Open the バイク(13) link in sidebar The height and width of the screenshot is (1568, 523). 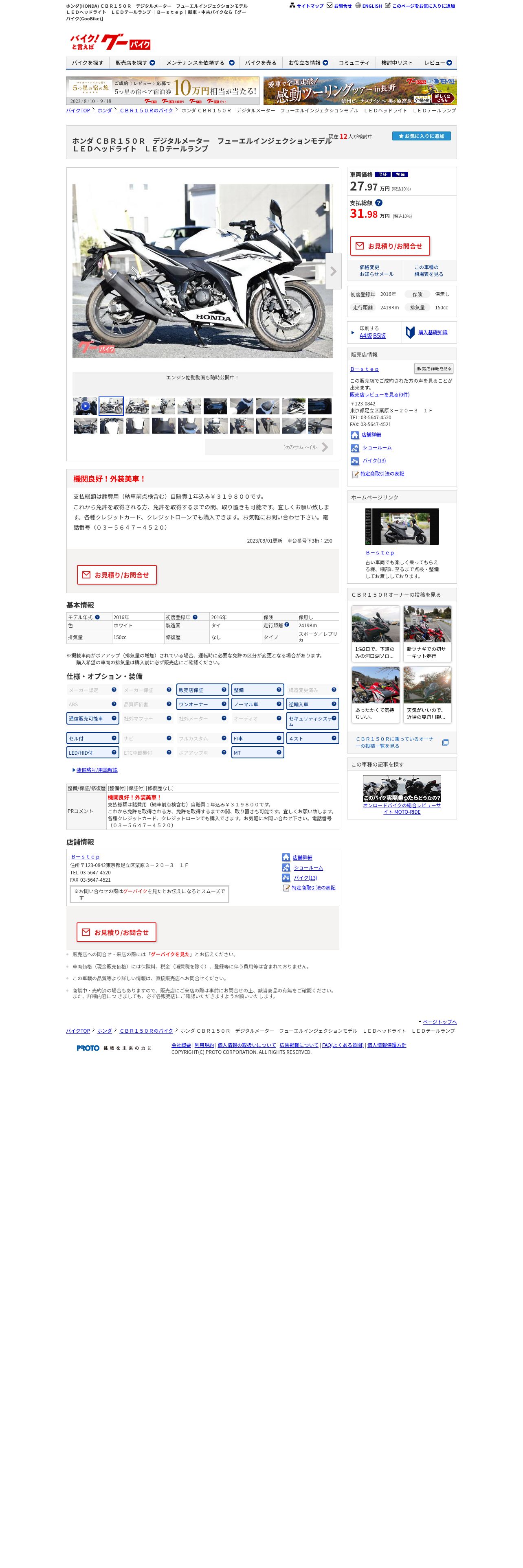(x=374, y=461)
